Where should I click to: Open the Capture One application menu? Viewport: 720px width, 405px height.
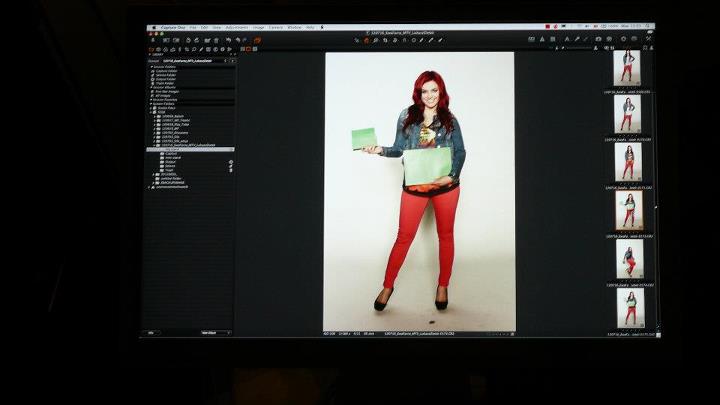tap(173, 28)
